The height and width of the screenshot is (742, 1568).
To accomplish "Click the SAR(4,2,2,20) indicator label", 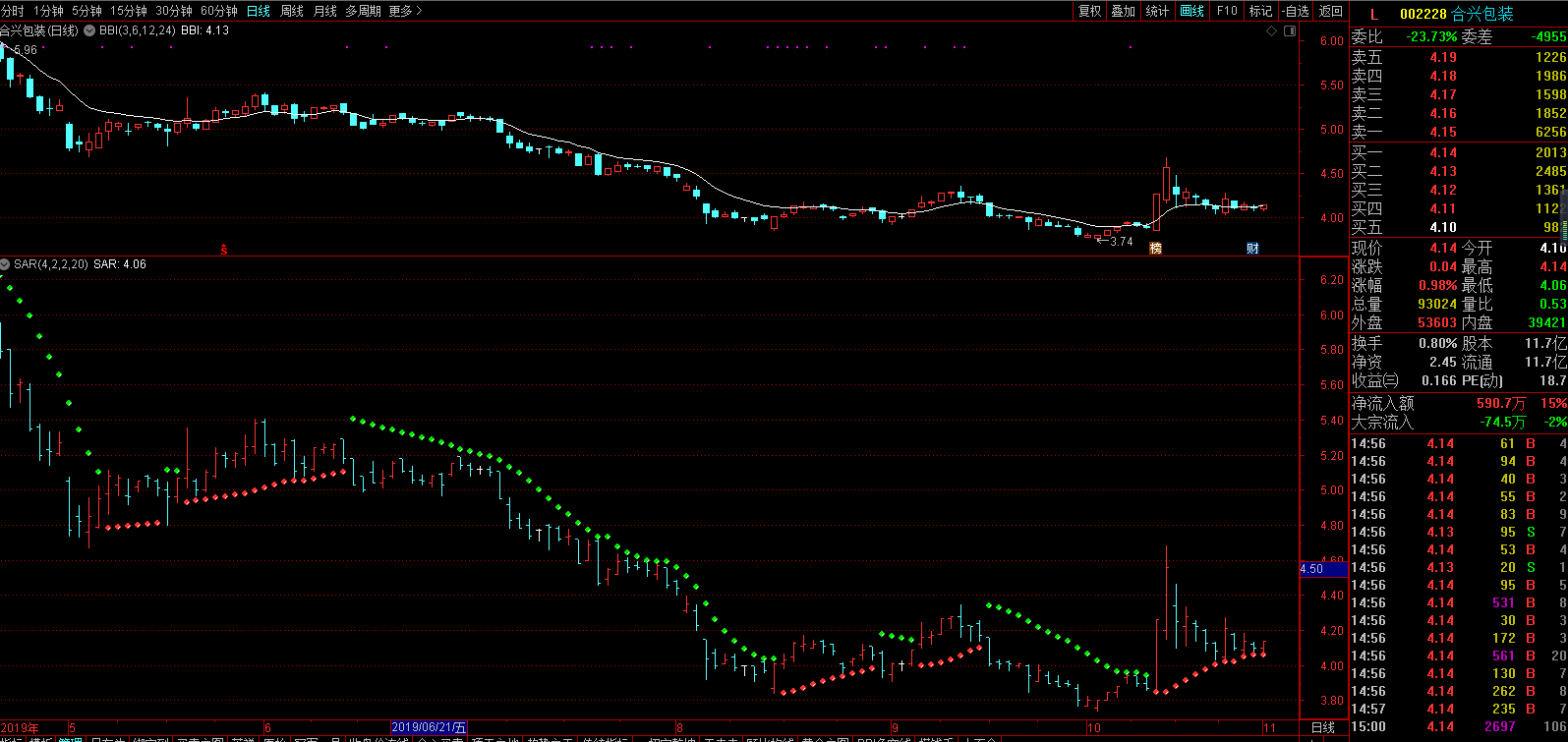I will pyautogui.click(x=51, y=264).
